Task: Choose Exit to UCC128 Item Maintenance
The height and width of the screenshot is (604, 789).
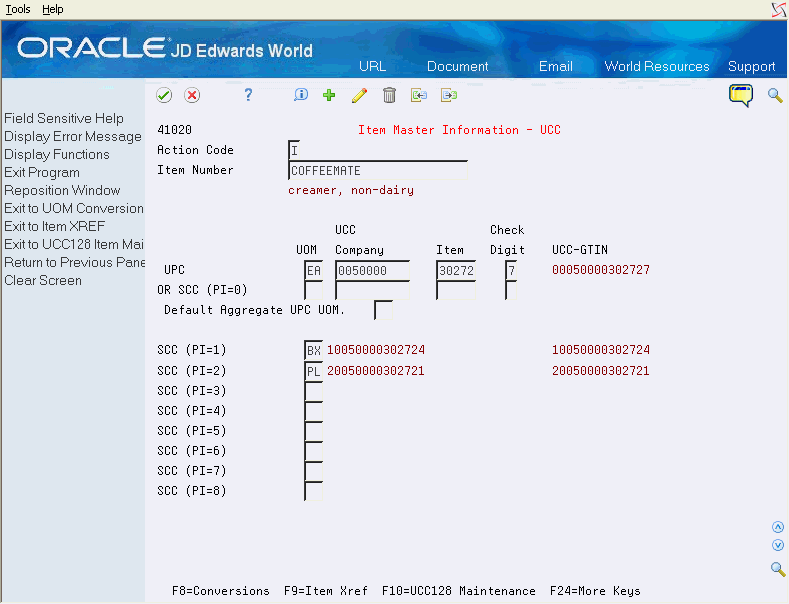Action: pos(74,245)
